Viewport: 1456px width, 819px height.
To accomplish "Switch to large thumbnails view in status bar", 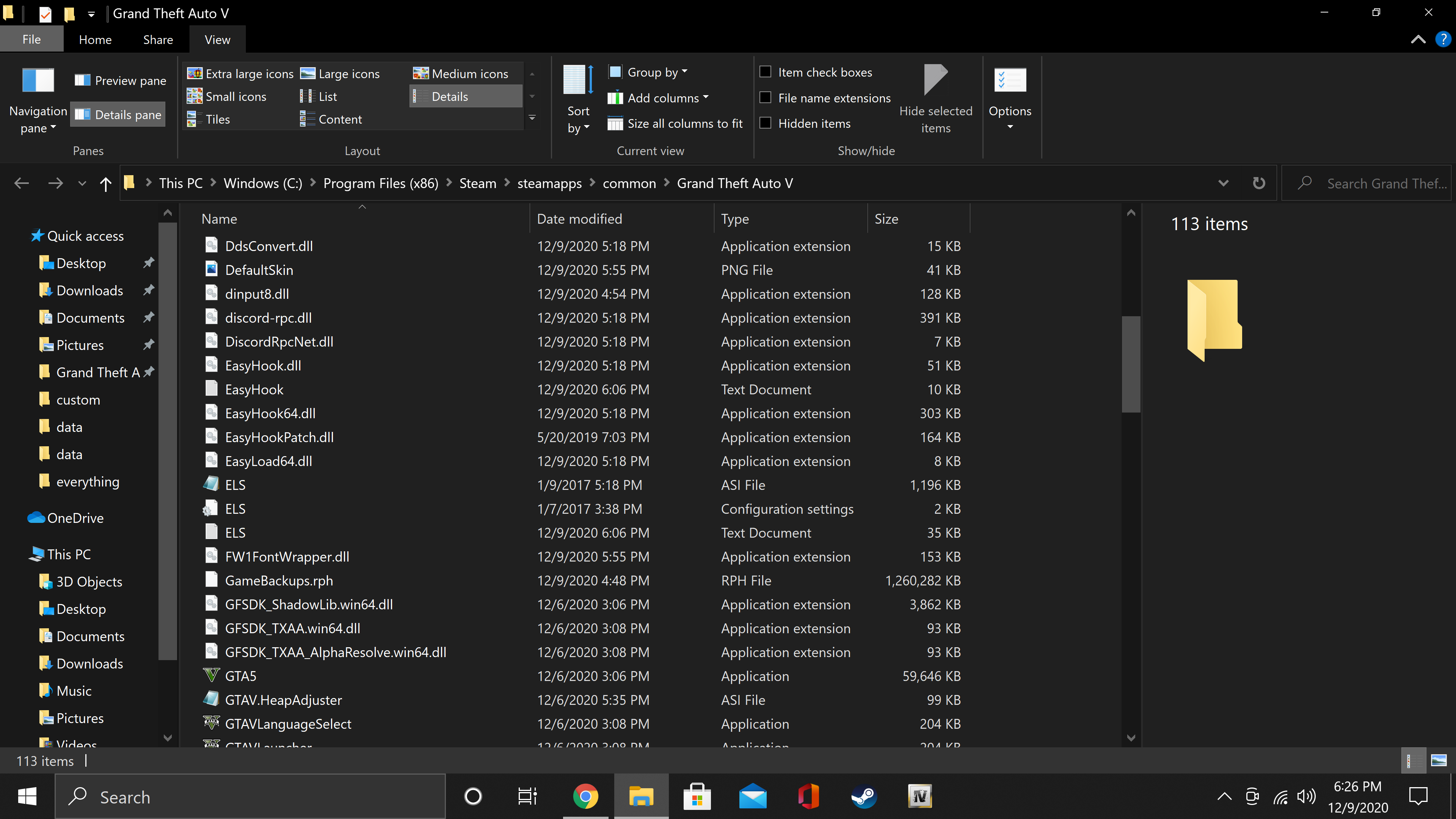I will coord(1439,761).
